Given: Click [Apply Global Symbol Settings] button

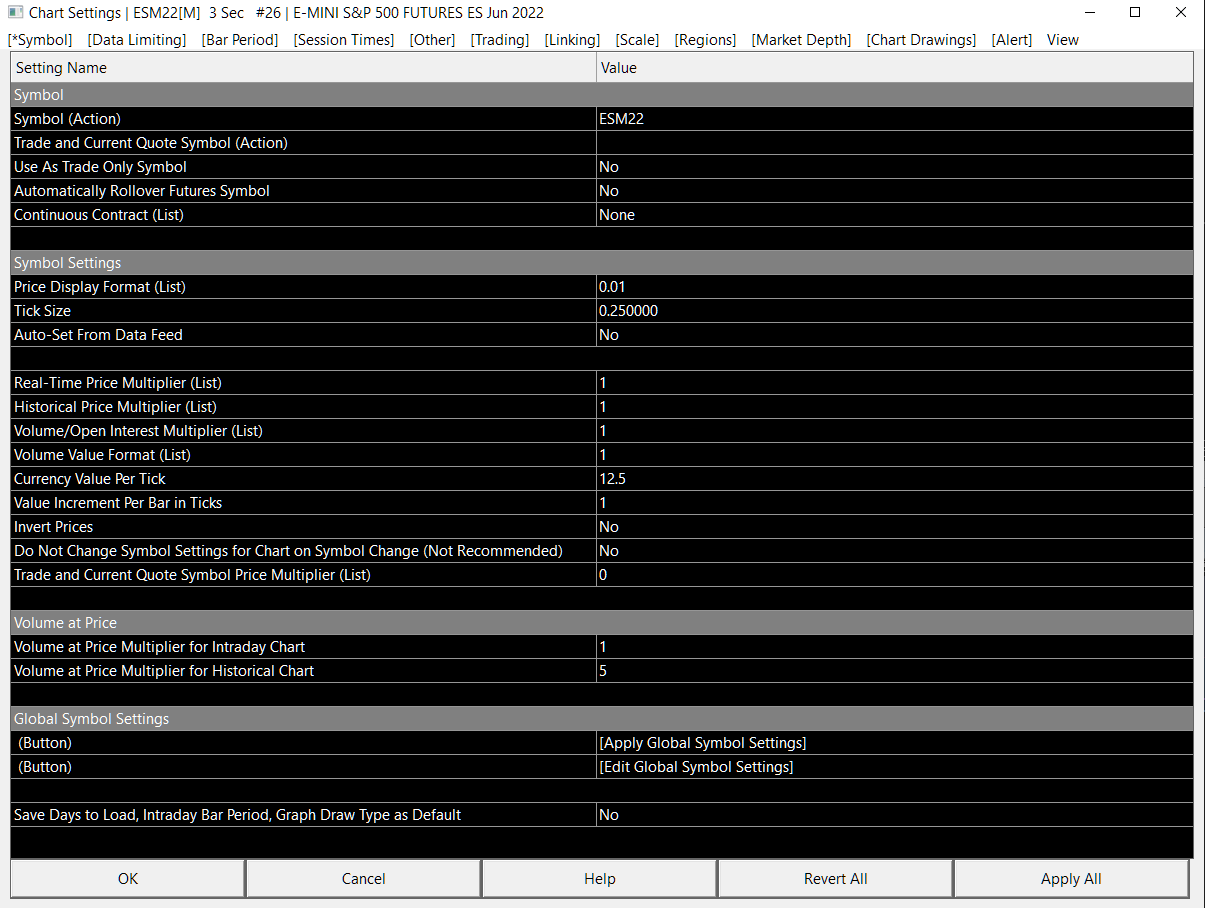Looking at the screenshot, I should pyautogui.click(x=894, y=743).
